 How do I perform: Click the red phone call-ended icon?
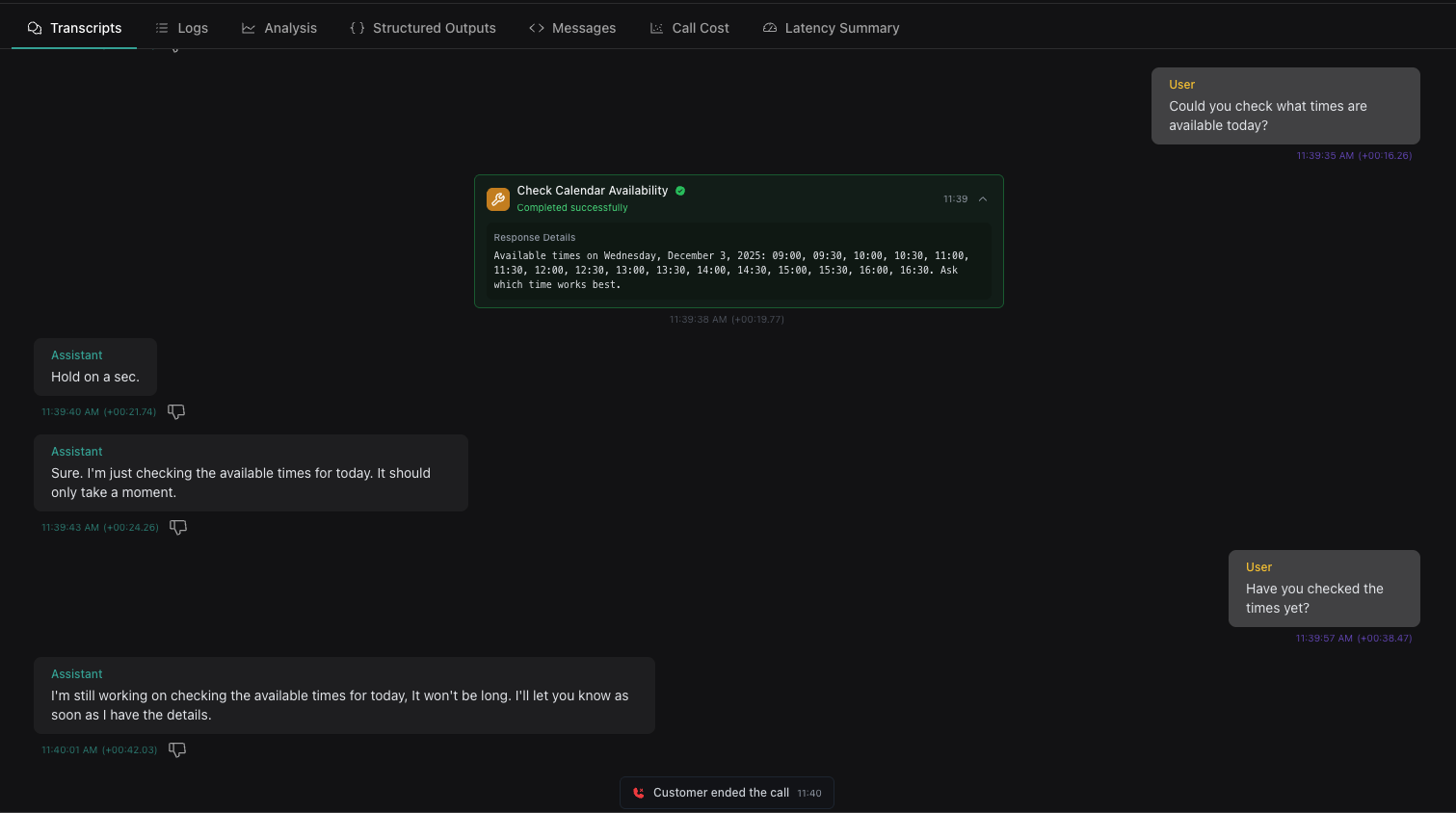(x=638, y=793)
